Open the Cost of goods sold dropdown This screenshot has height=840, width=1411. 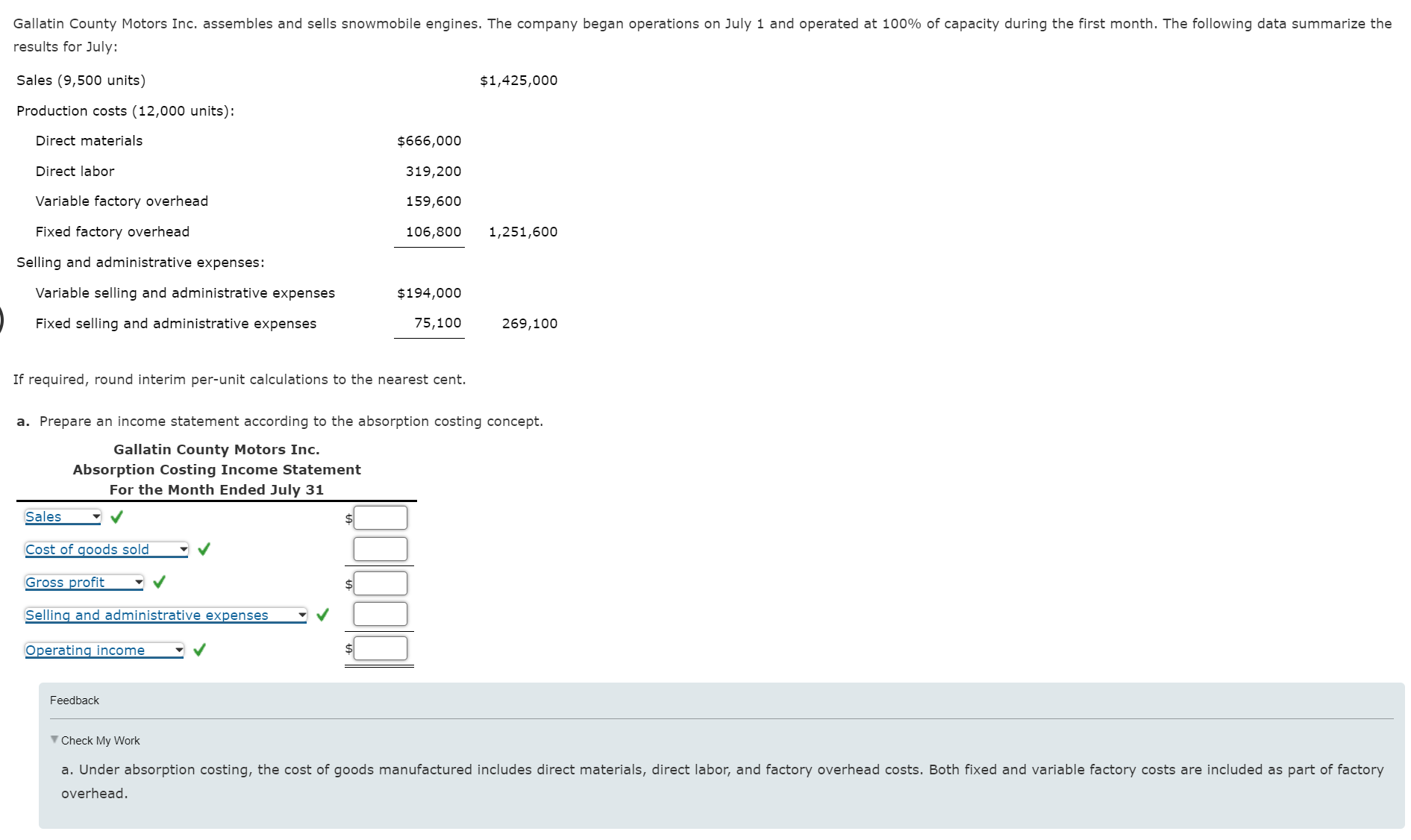[x=107, y=550]
